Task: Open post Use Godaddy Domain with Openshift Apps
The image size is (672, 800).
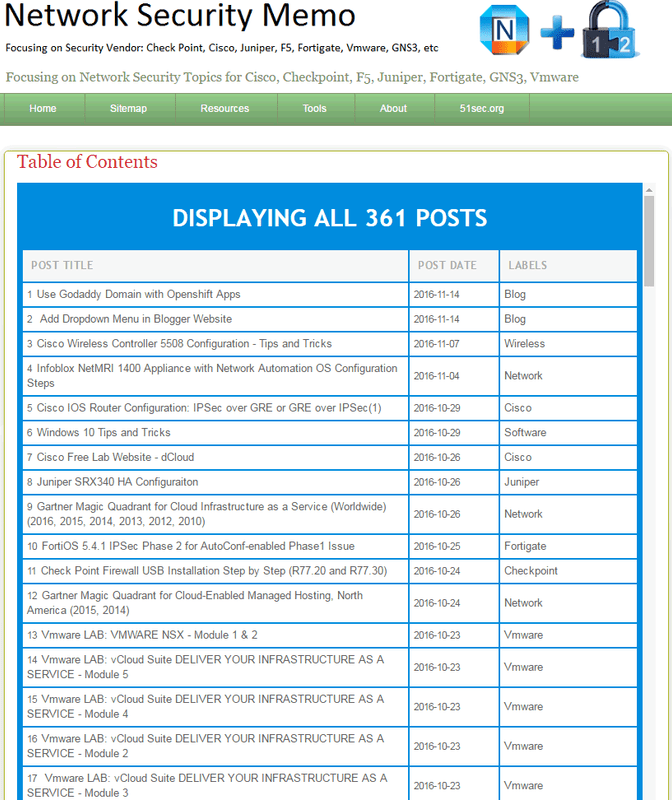Action: coord(138,294)
